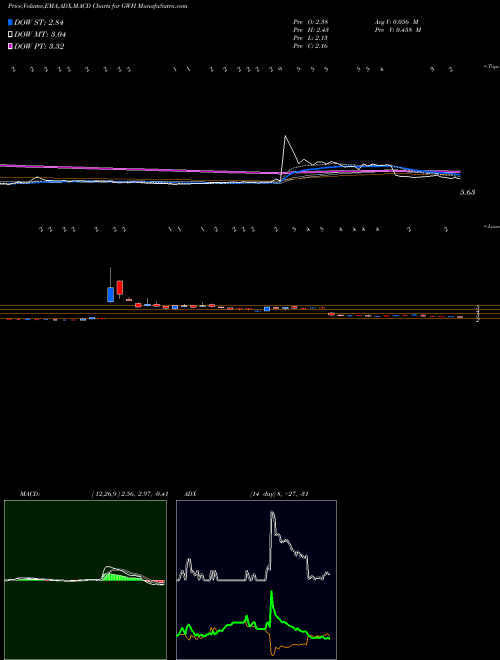The height and width of the screenshot is (660, 500).
Task: Click the 'DOW MT: 3.04' label
Action: [40, 35]
